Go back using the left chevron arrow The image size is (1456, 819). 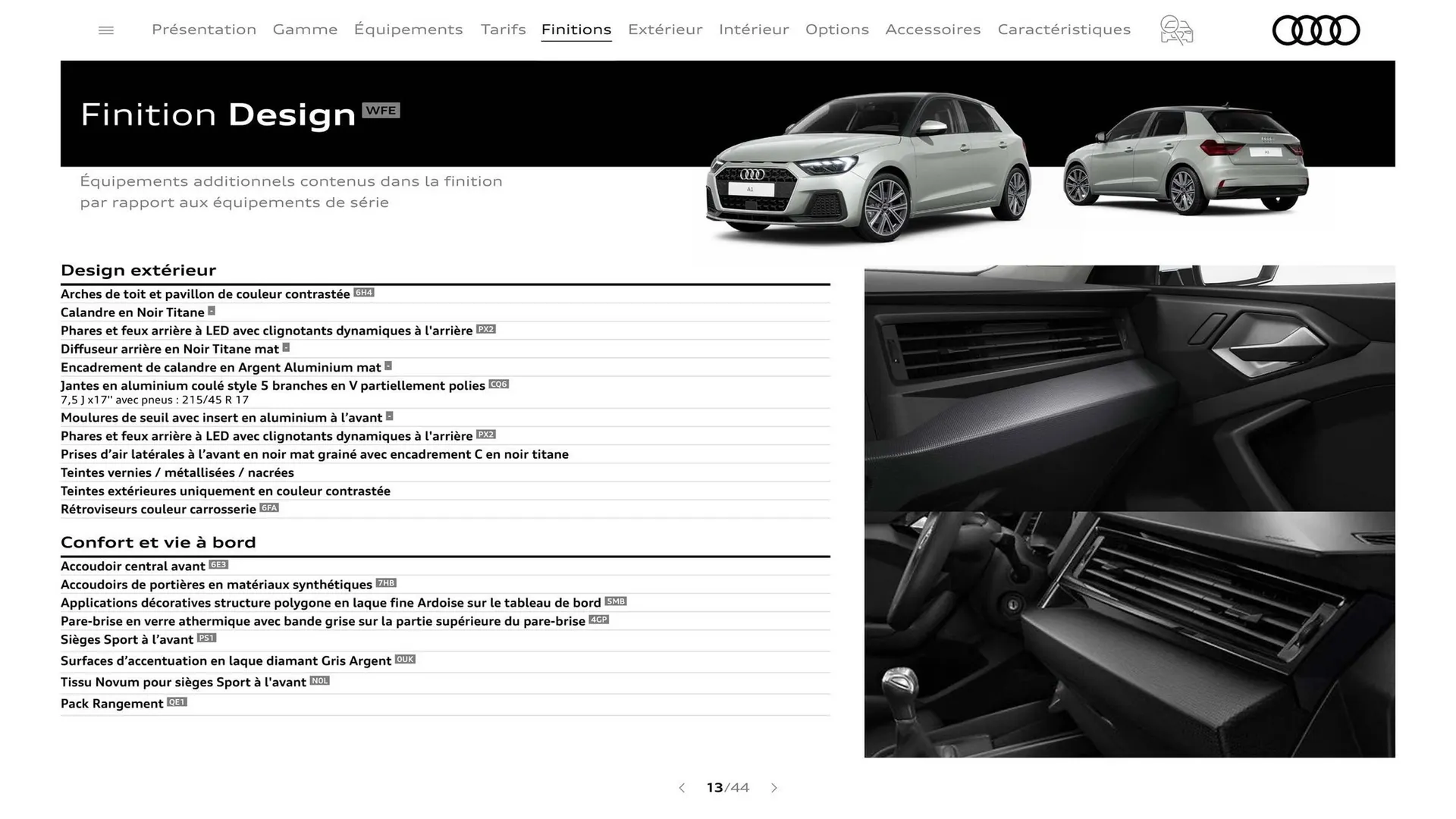pyautogui.click(x=681, y=788)
